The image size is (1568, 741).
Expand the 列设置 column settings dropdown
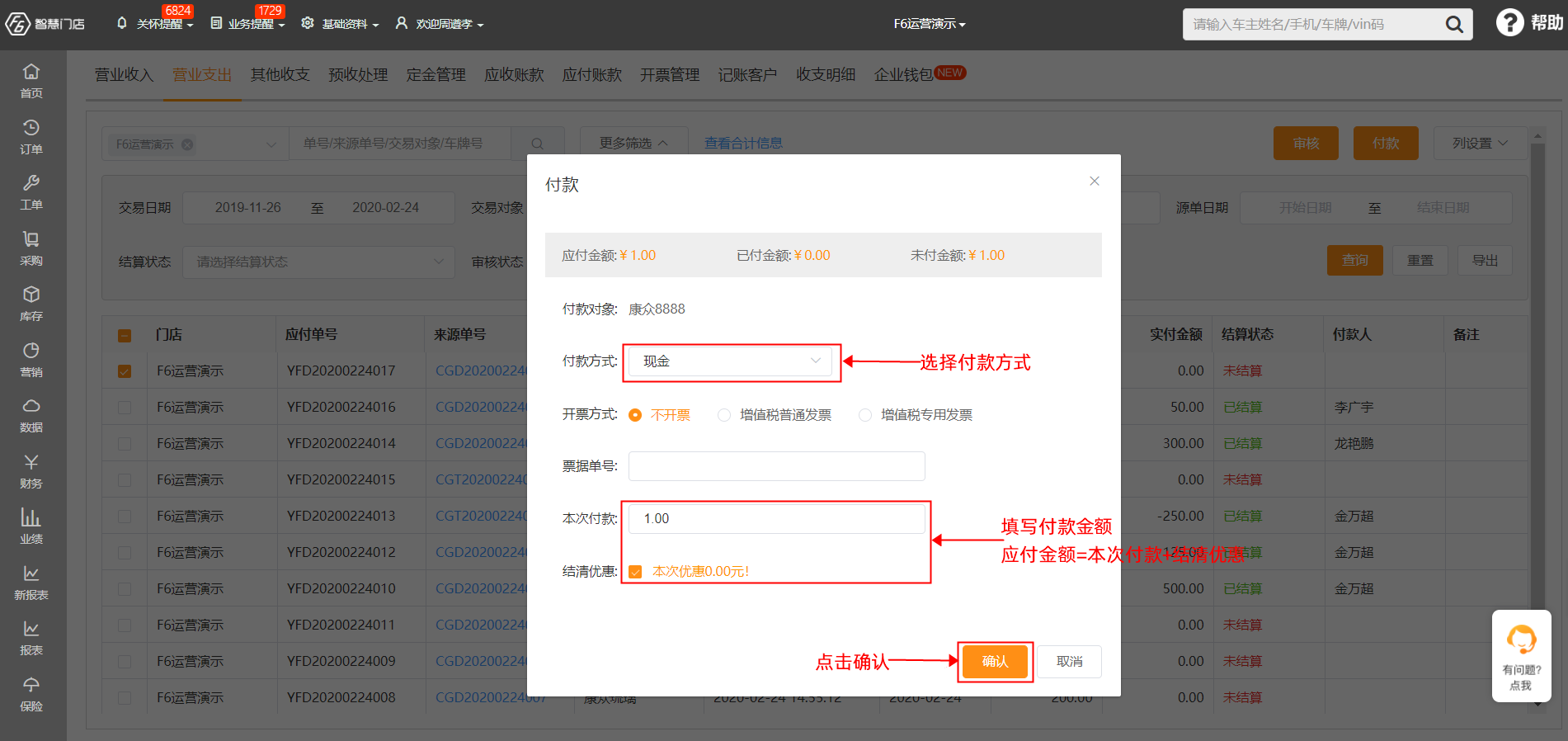[x=1480, y=144]
